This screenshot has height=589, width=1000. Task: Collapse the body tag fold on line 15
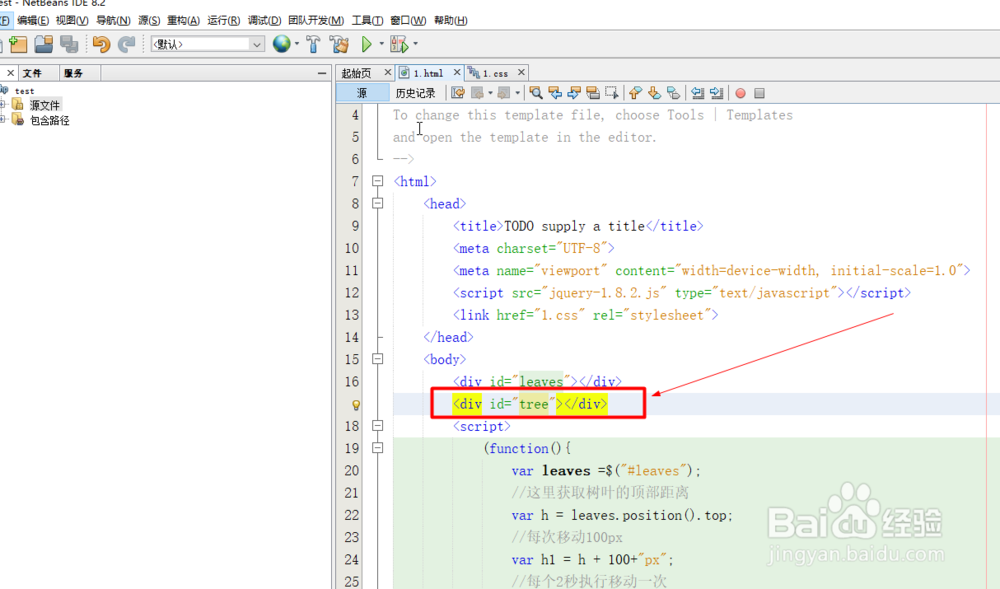pos(378,359)
